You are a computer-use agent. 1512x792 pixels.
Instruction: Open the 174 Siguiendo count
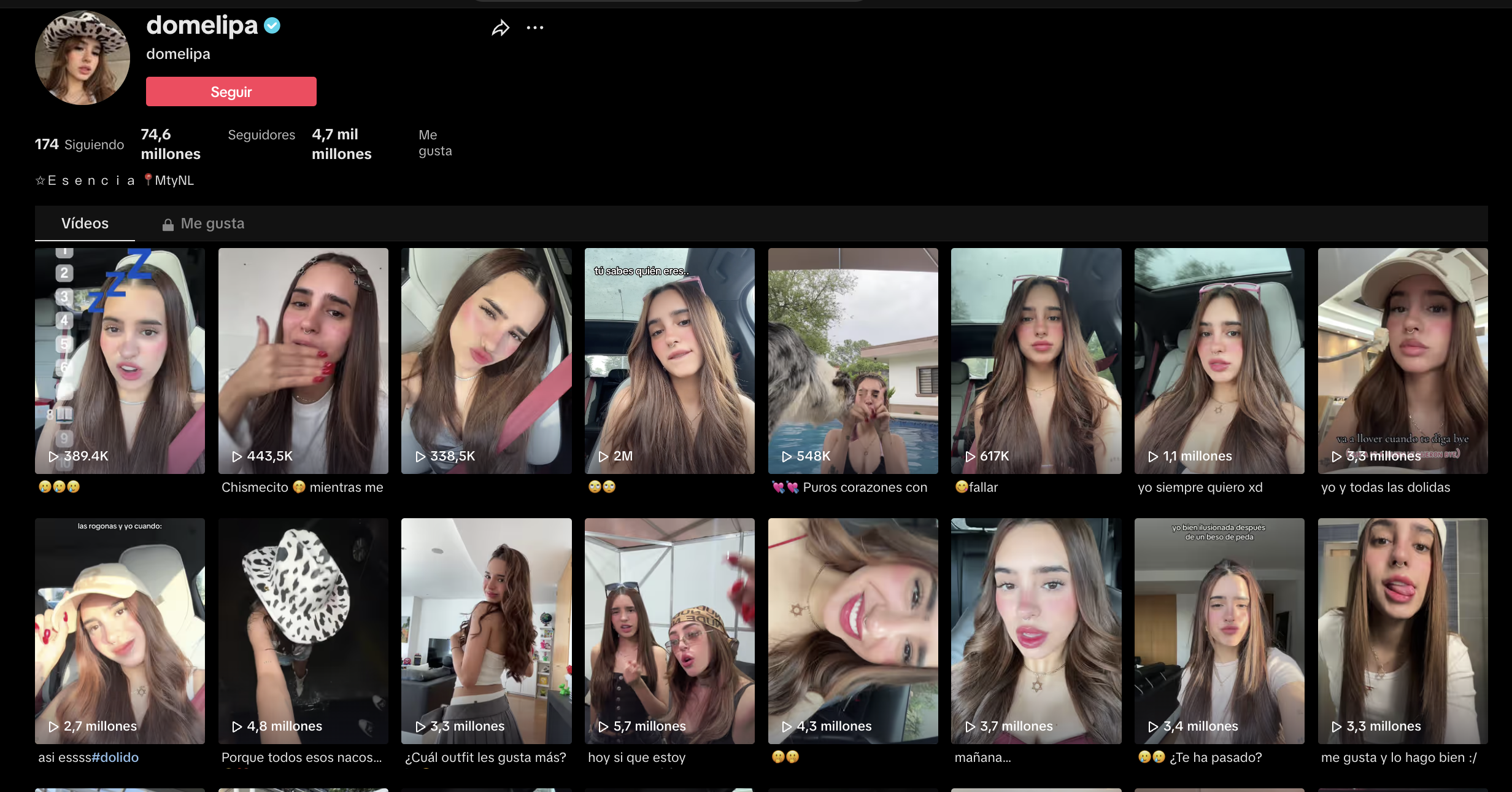[x=79, y=144]
